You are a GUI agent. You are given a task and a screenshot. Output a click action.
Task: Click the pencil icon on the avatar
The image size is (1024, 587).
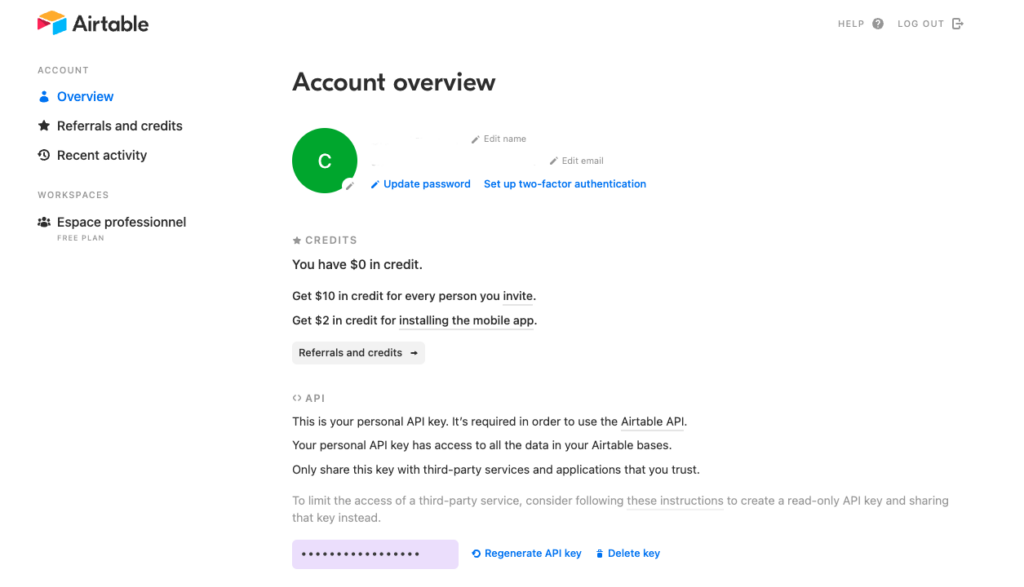[x=349, y=185]
